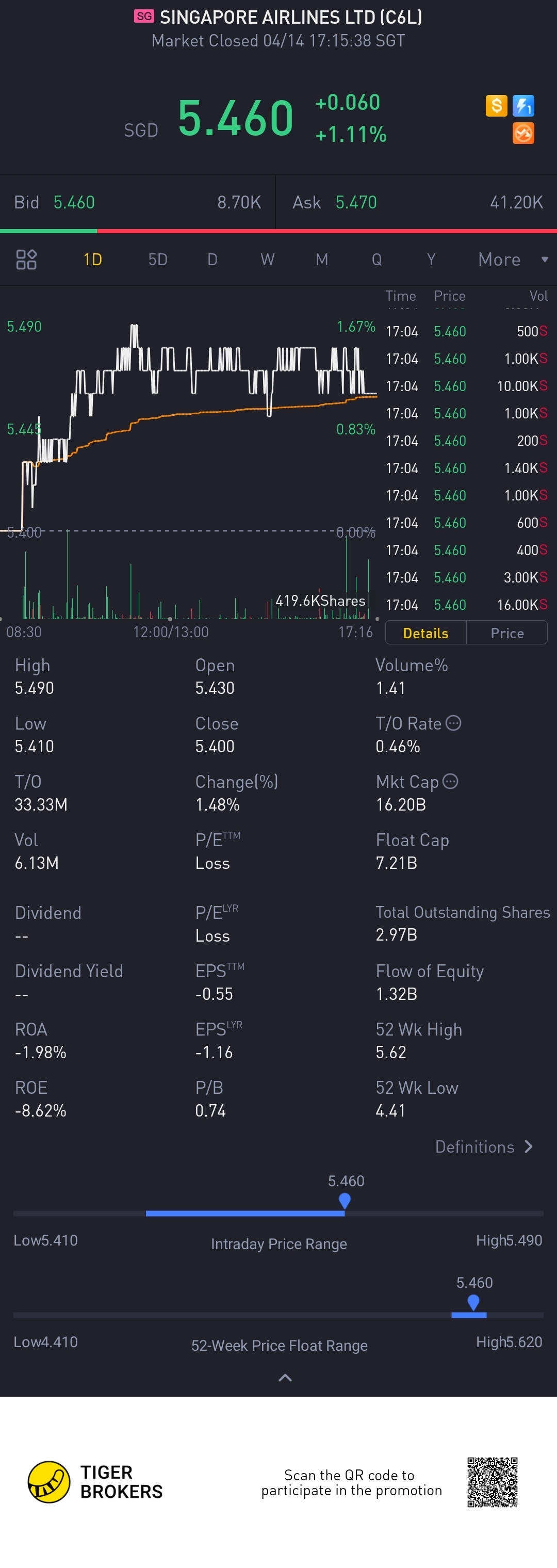Viewport: 557px width, 1568px height.
Task: Switch to the W (weekly) chart tab
Action: pyautogui.click(x=267, y=260)
